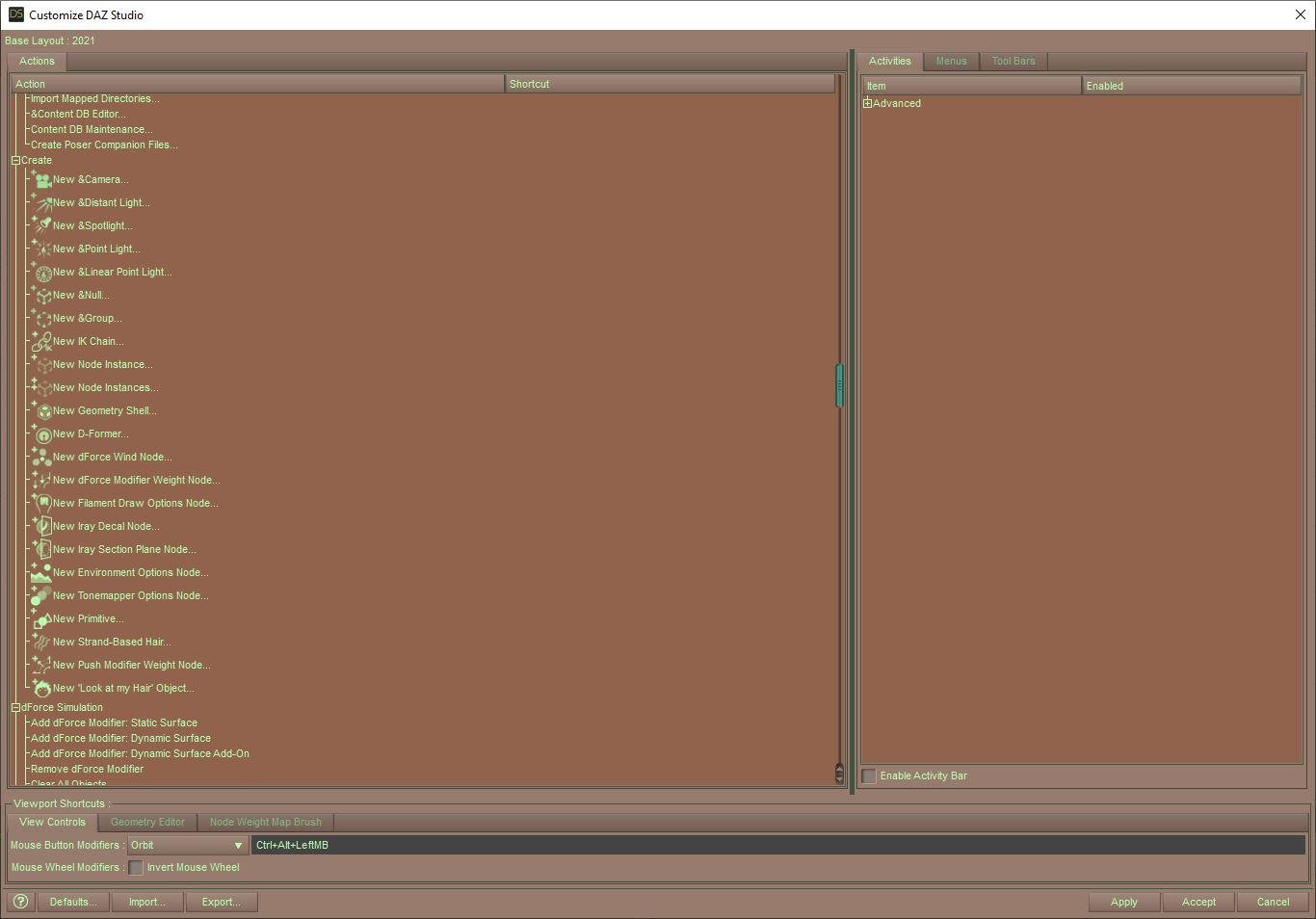Click the Apply button
This screenshot has width=1316, height=919.
[x=1123, y=902]
